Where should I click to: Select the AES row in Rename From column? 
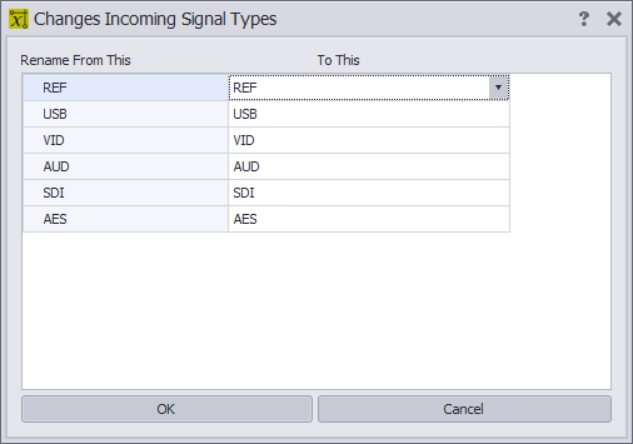pyautogui.click(x=126, y=219)
